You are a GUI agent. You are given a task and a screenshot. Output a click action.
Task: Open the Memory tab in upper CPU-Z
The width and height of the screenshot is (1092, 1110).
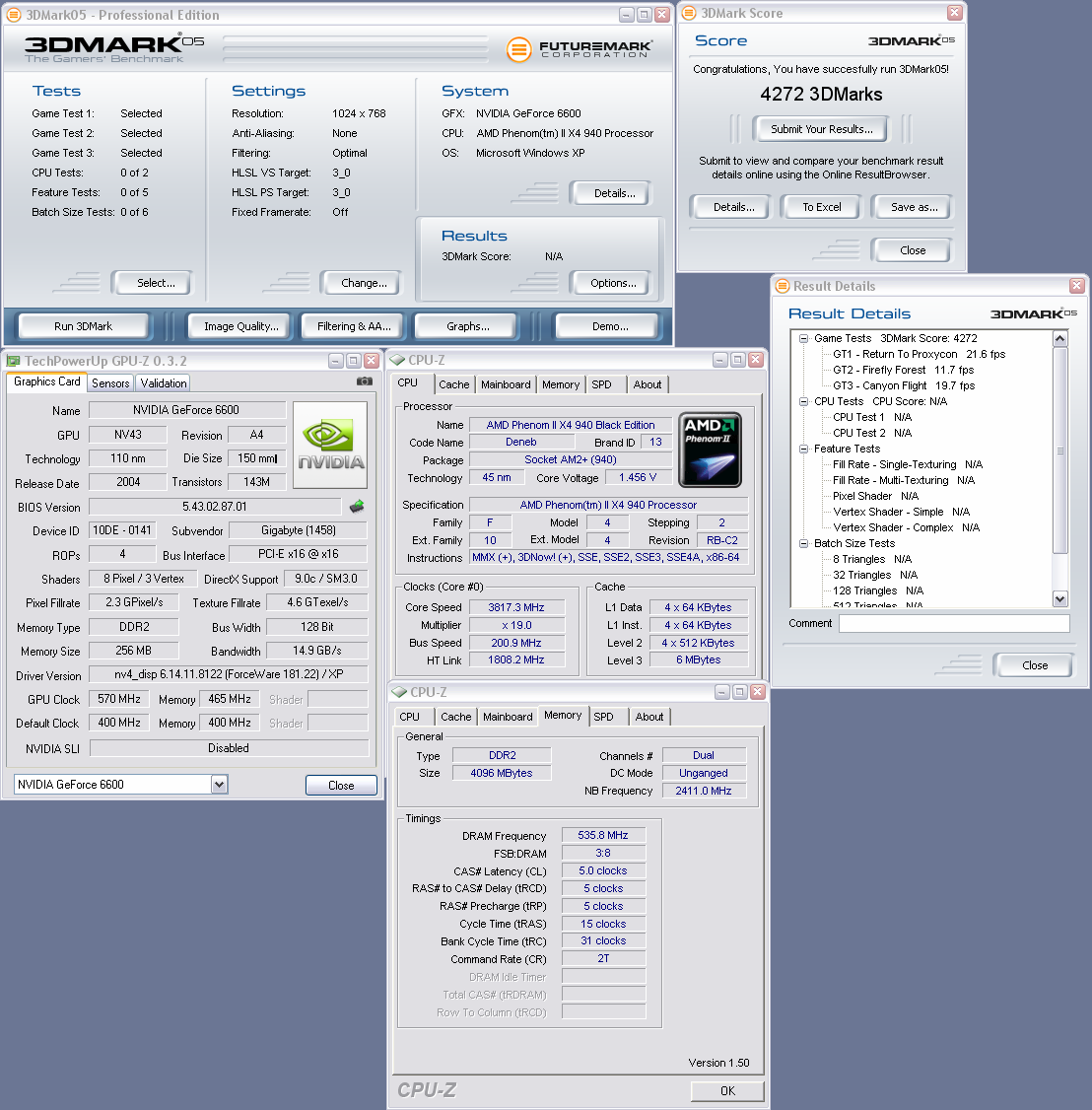pyautogui.click(x=561, y=384)
